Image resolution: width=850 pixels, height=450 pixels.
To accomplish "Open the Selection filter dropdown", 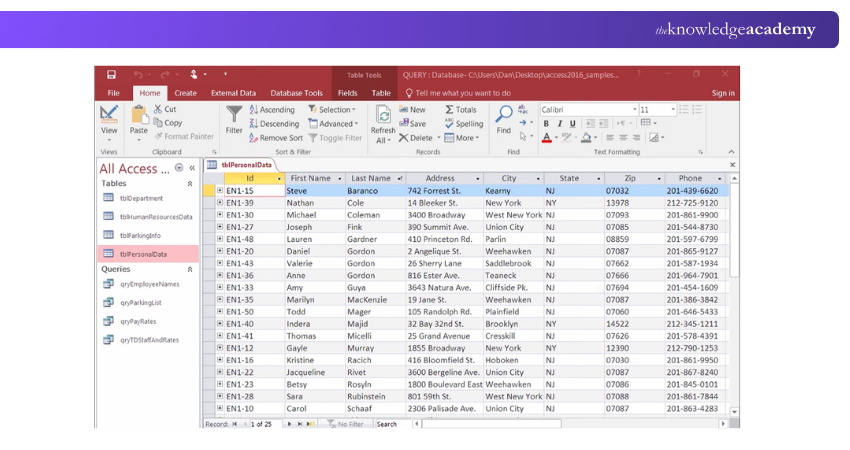I will [332, 110].
